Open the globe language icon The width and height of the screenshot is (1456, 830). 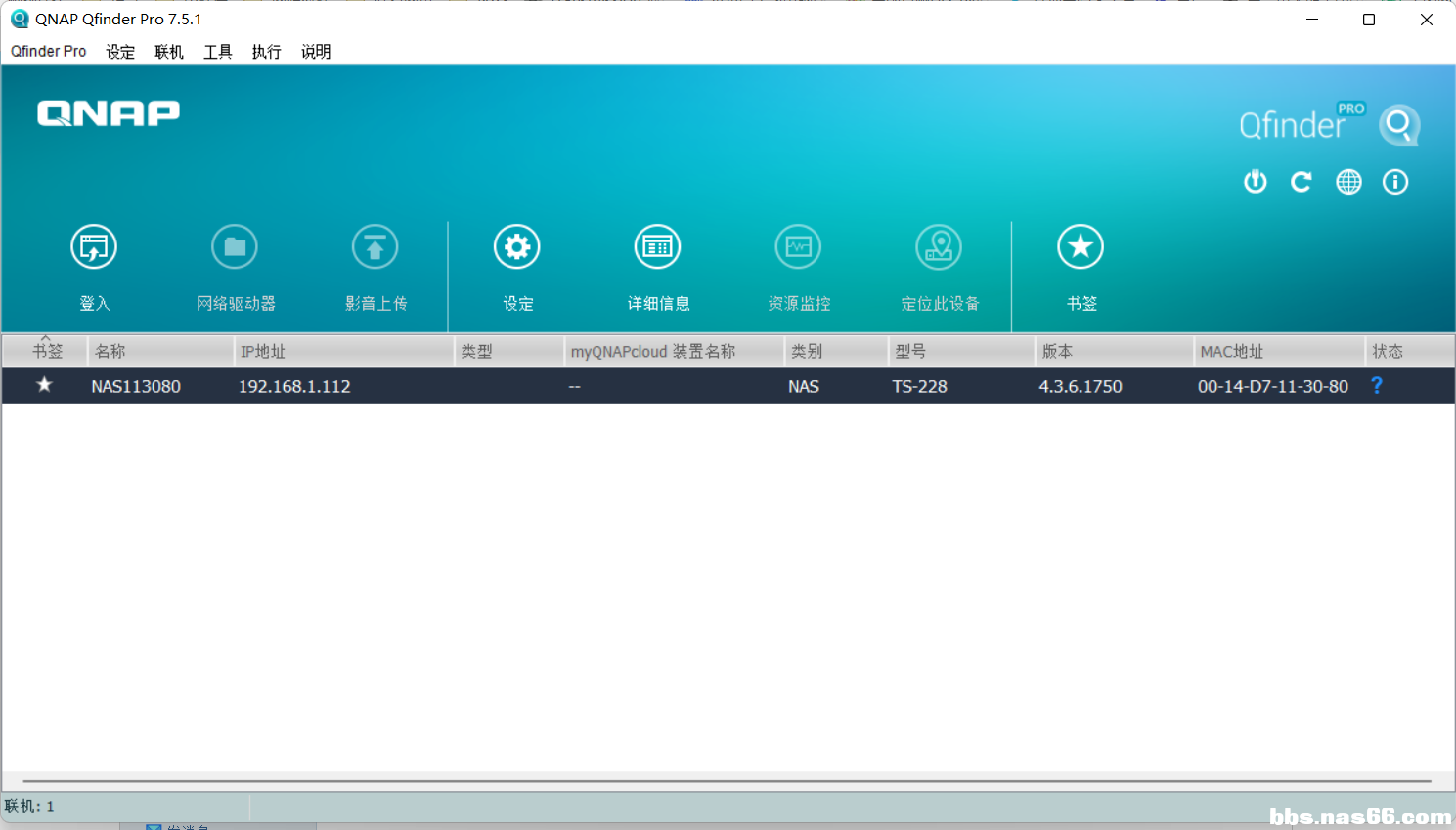pyautogui.click(x=1348, y=182)
